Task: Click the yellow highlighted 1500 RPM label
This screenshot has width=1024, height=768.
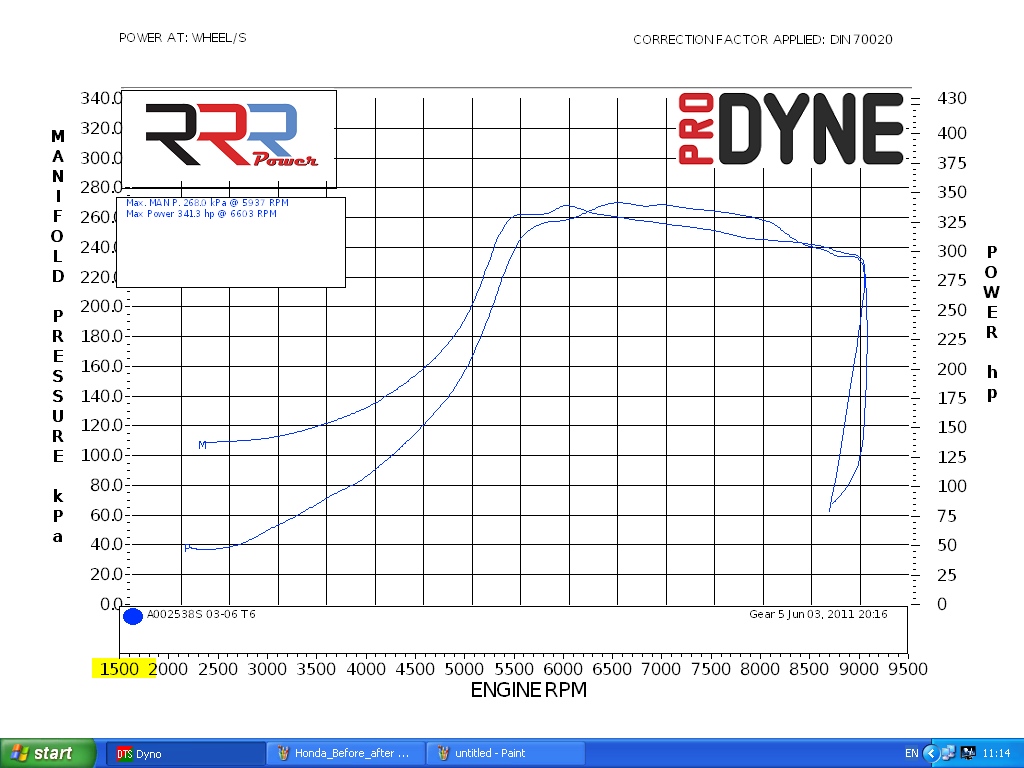Action: [x=120, y=669]
